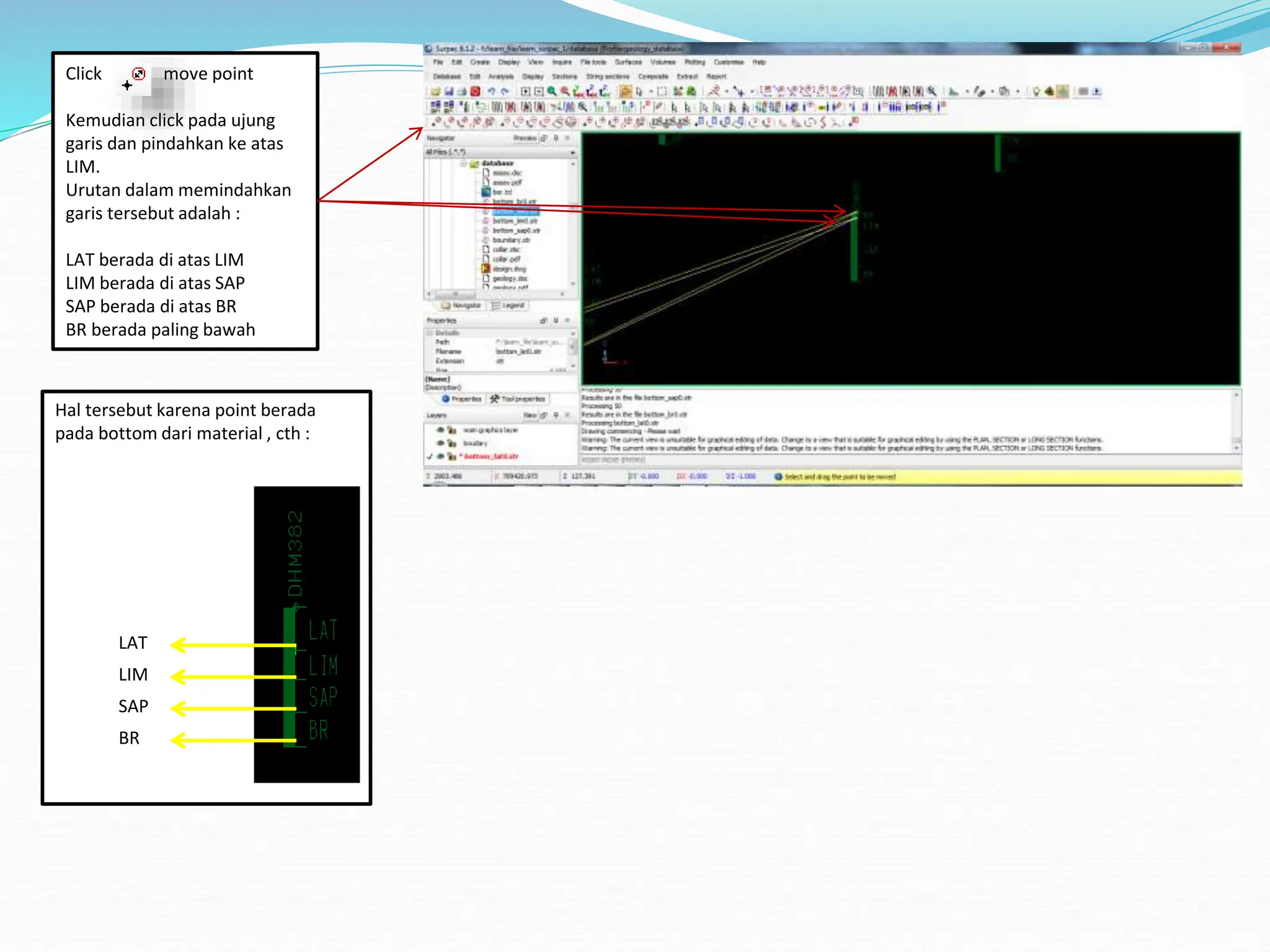This screenshot has width=1270, height=952.
Task: Open the Tool properties tab
Action: [518, 399]
